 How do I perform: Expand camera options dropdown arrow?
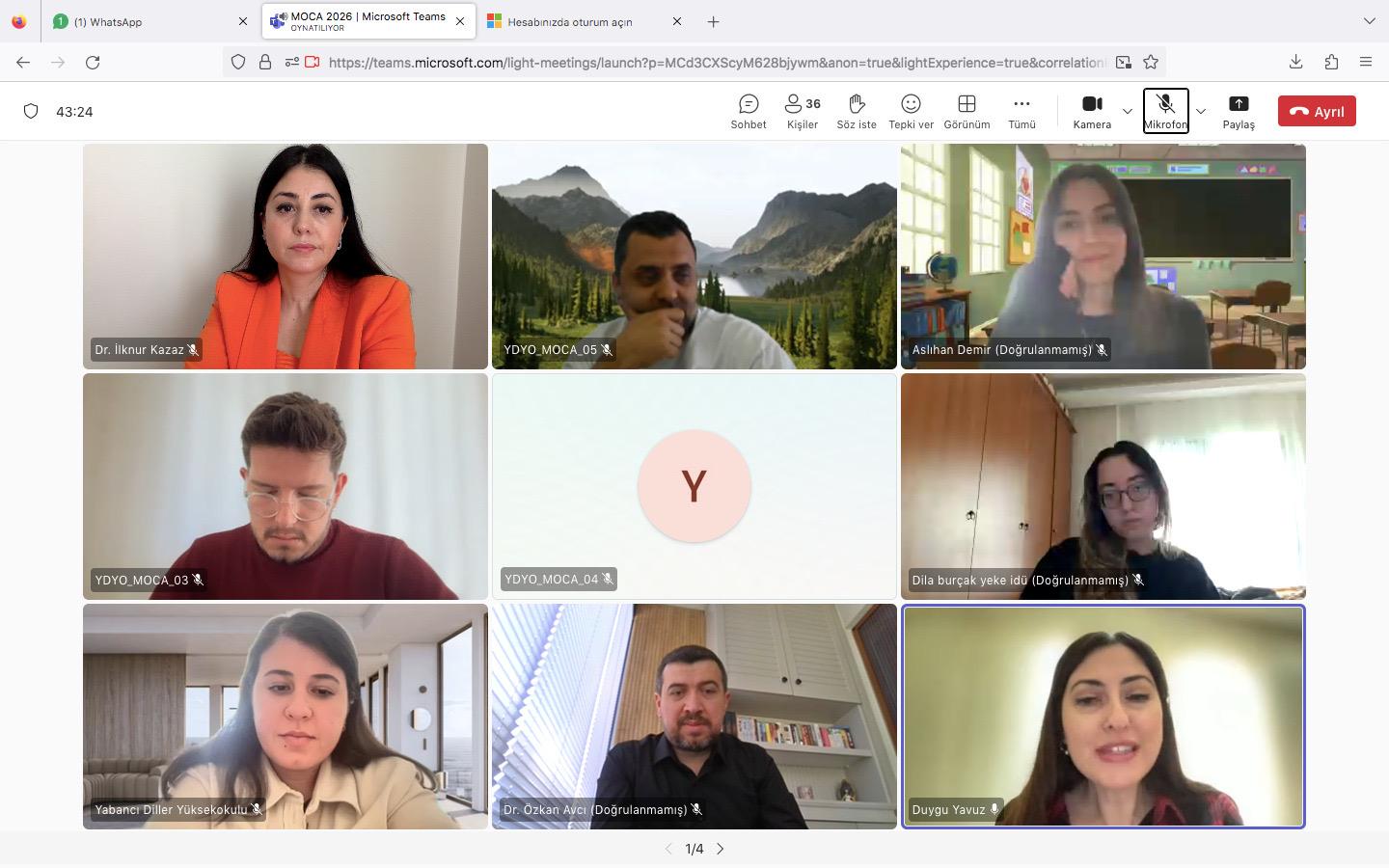tap(1127, 111)
